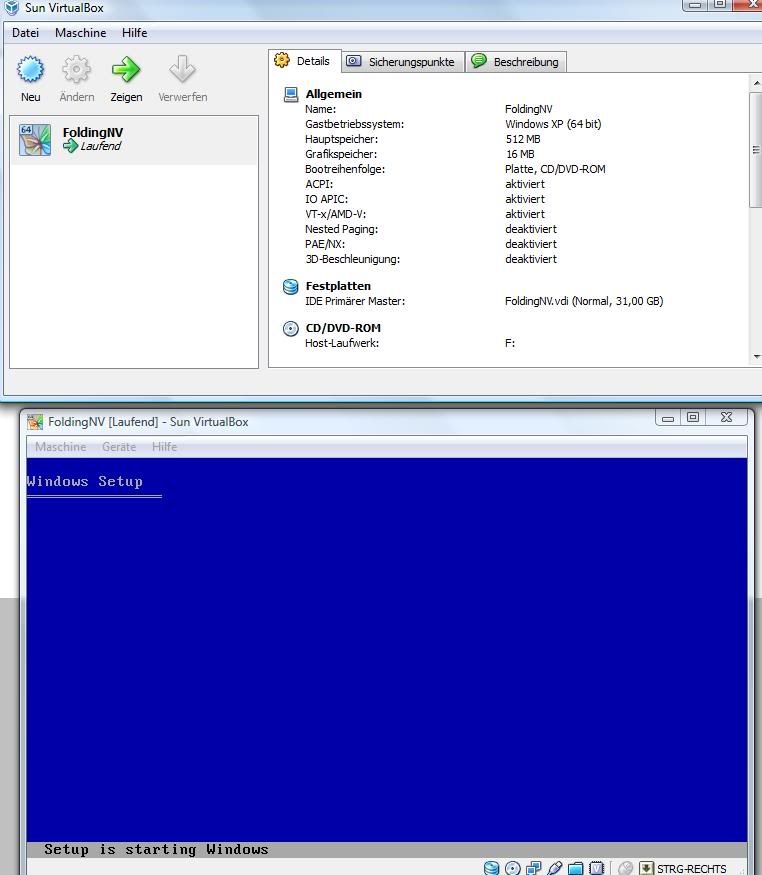Switch to the Sicherungspunkte tab

coord(403,62)
